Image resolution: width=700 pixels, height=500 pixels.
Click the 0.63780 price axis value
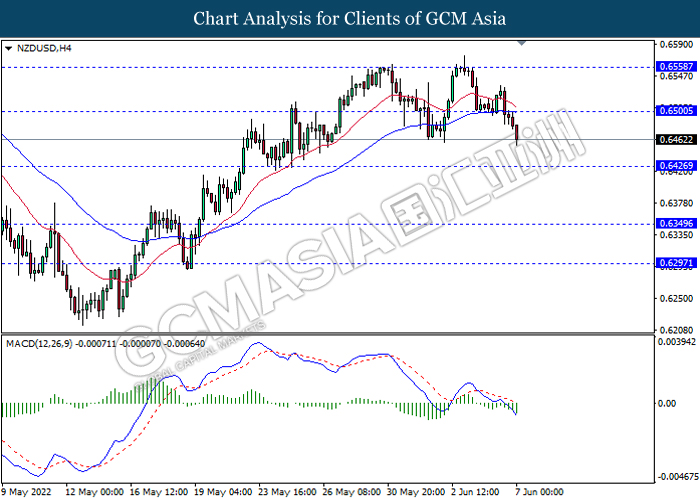[677, 203]
